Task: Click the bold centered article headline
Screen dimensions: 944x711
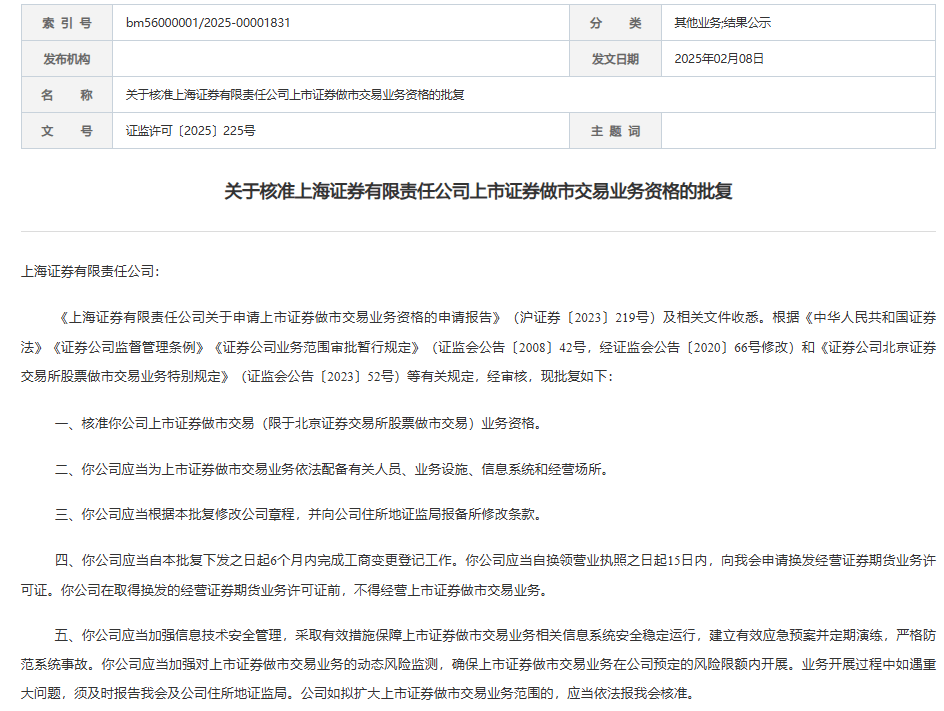Action: click(x=478, y=191)
